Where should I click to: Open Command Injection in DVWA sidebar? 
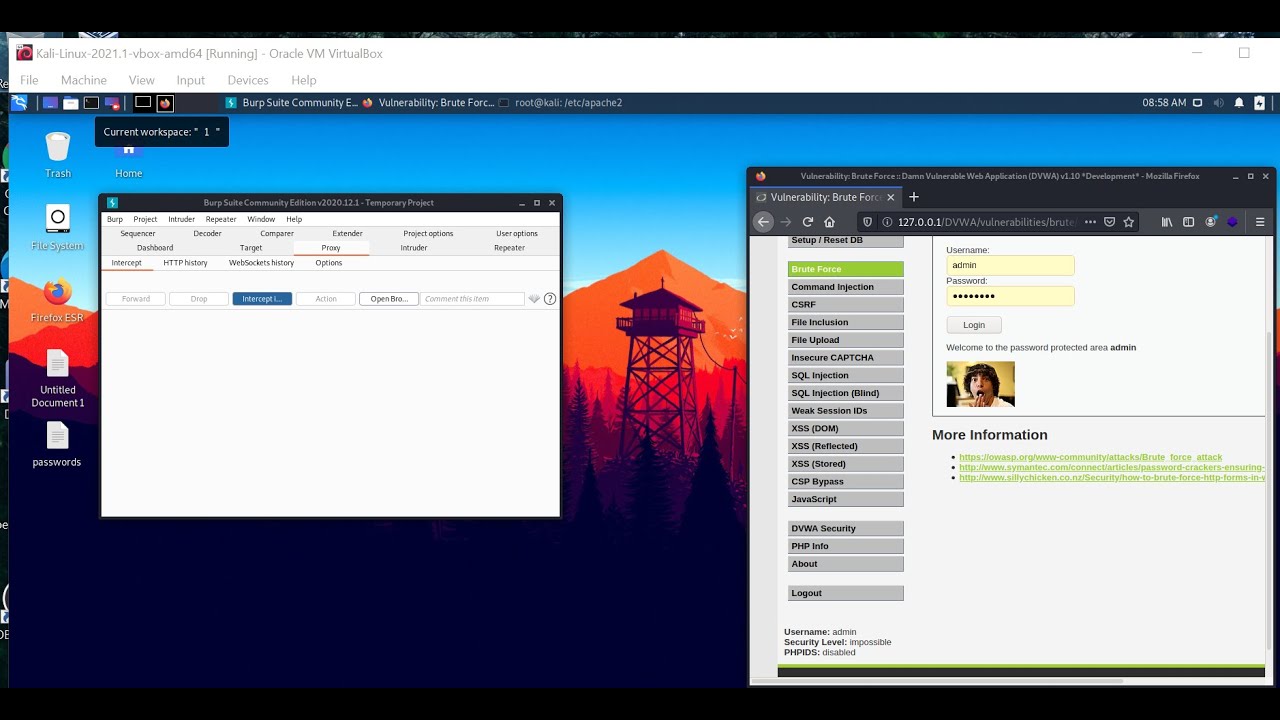click(846, 287)
